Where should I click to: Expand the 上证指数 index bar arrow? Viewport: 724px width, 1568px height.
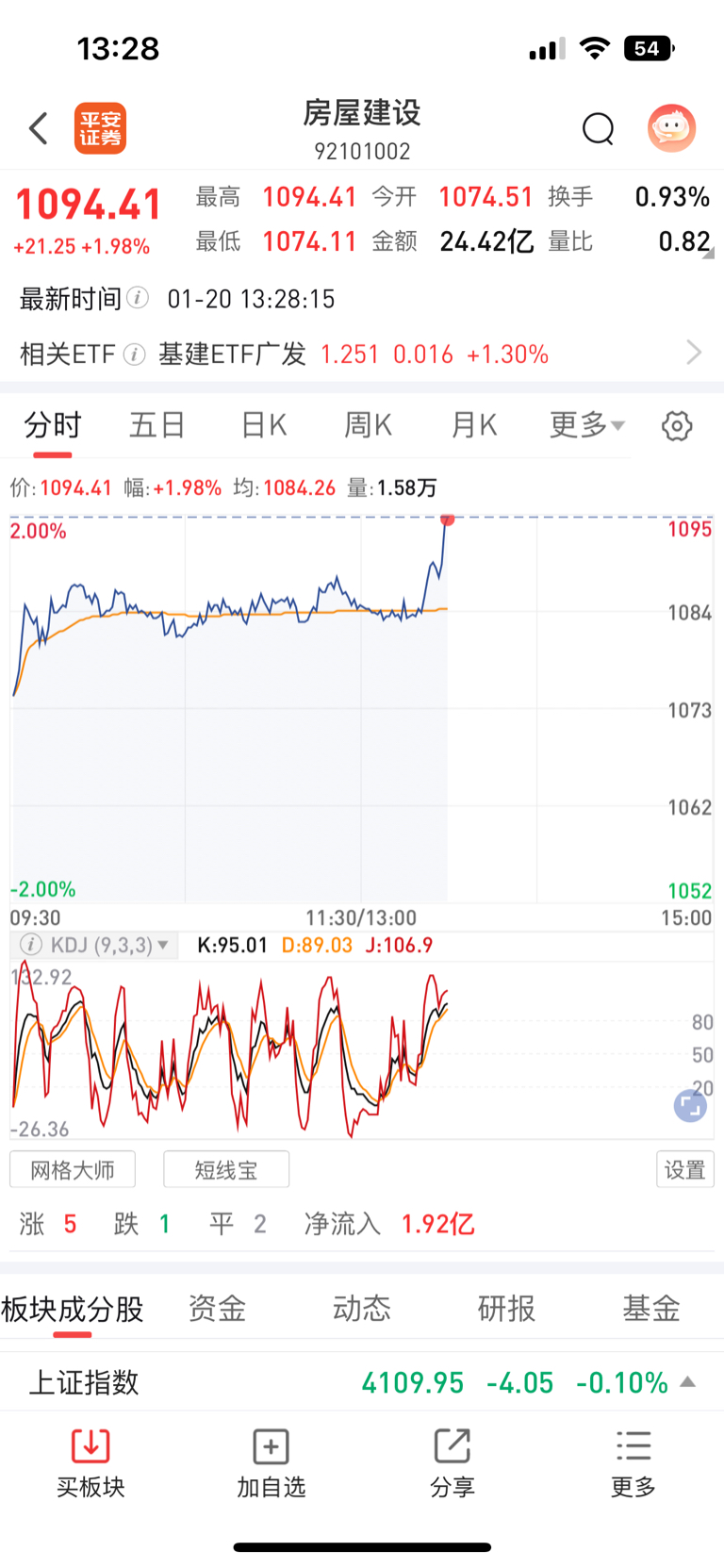point(688,1382)
